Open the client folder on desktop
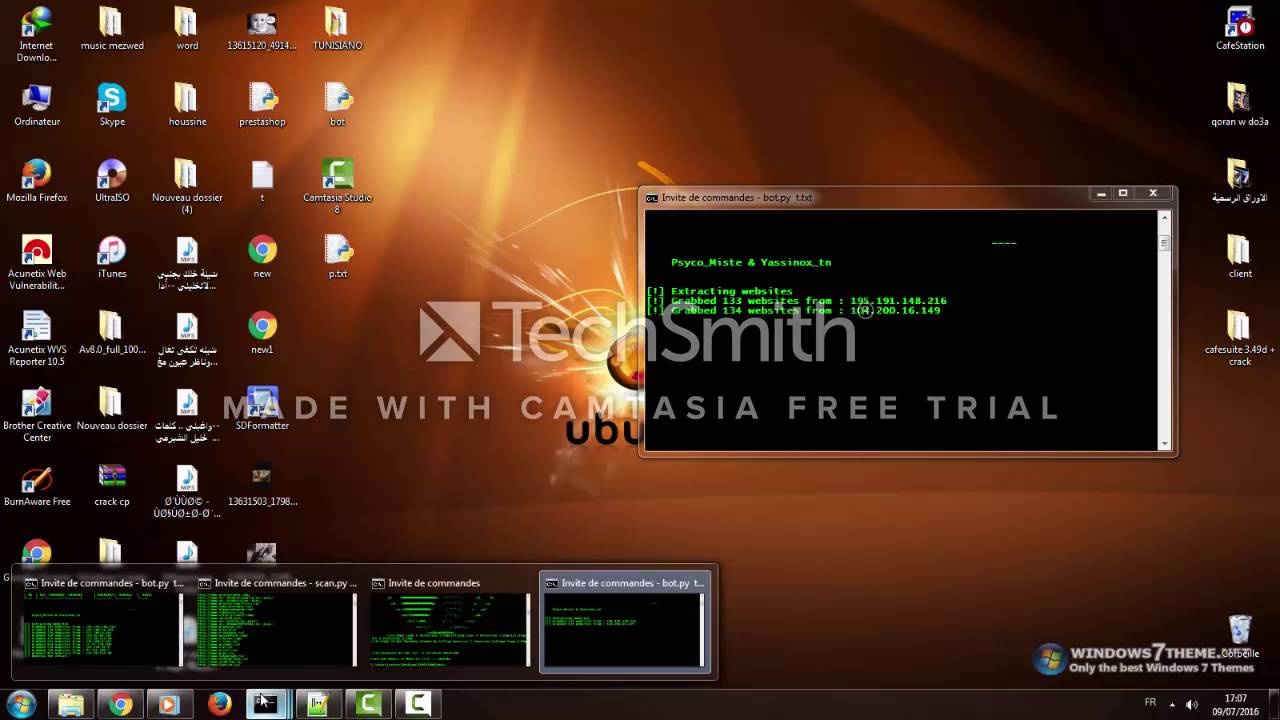The image size is (1280, 720). 1240,256
